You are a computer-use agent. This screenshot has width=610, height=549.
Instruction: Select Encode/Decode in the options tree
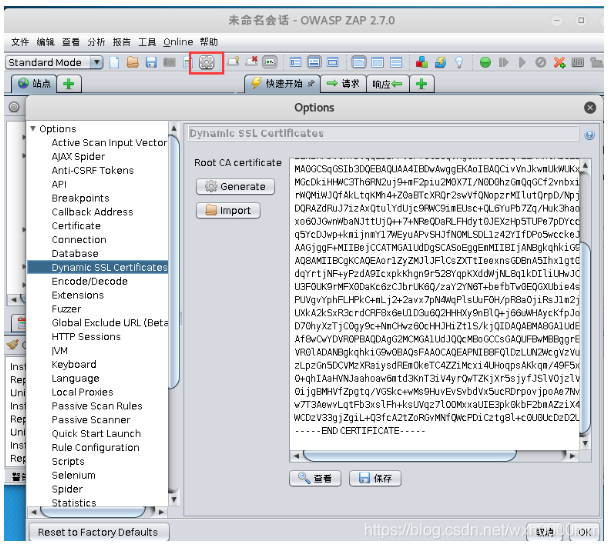[x=89, y=281]
